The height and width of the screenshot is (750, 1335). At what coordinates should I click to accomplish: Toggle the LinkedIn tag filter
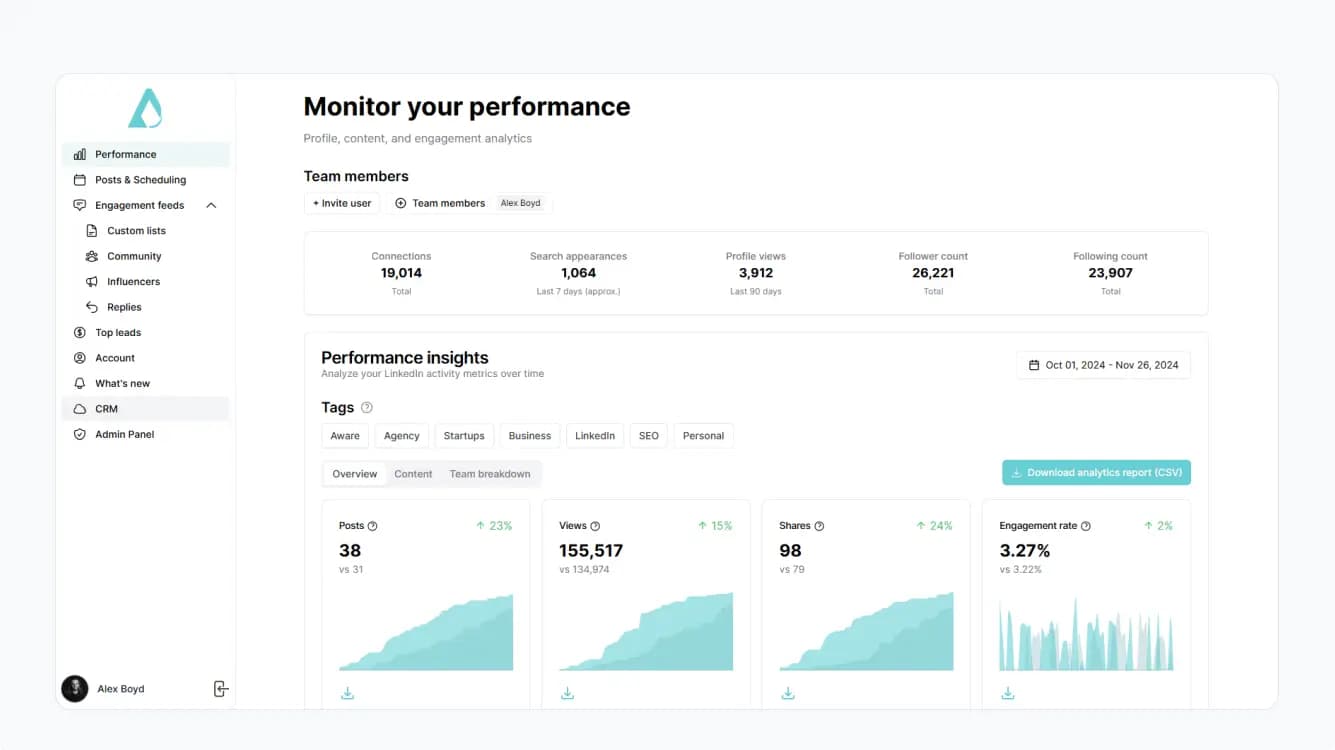click(x=595, y=436)
